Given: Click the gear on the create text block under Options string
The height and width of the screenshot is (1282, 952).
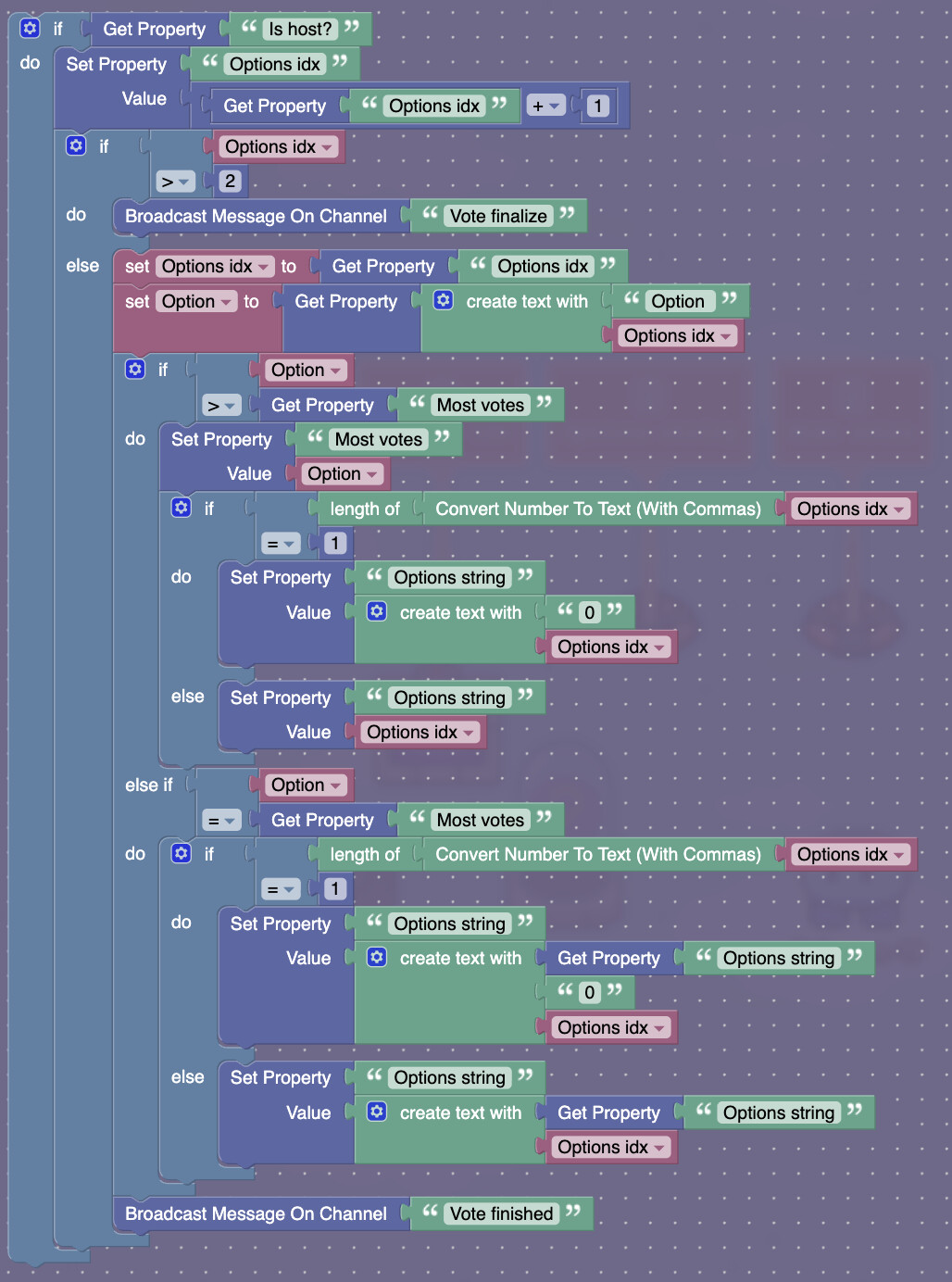Looking at the screenshot, I should tap(376, 958).
